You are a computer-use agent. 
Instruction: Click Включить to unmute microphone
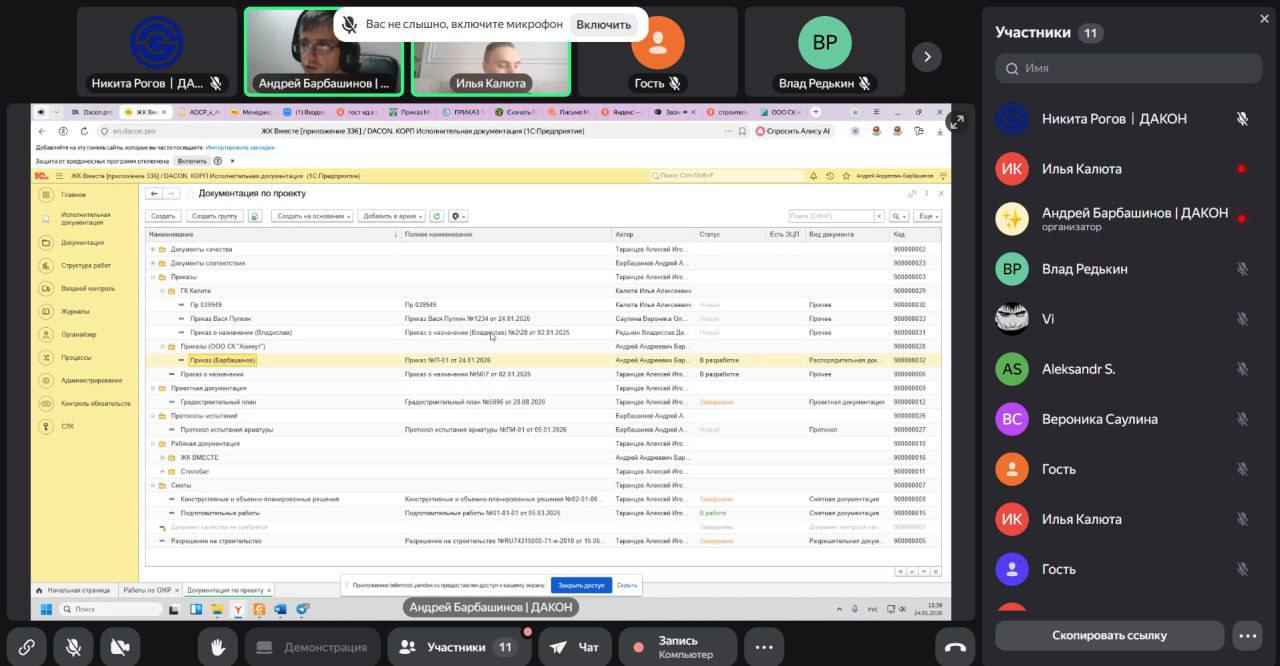click(x=603, y=24)
